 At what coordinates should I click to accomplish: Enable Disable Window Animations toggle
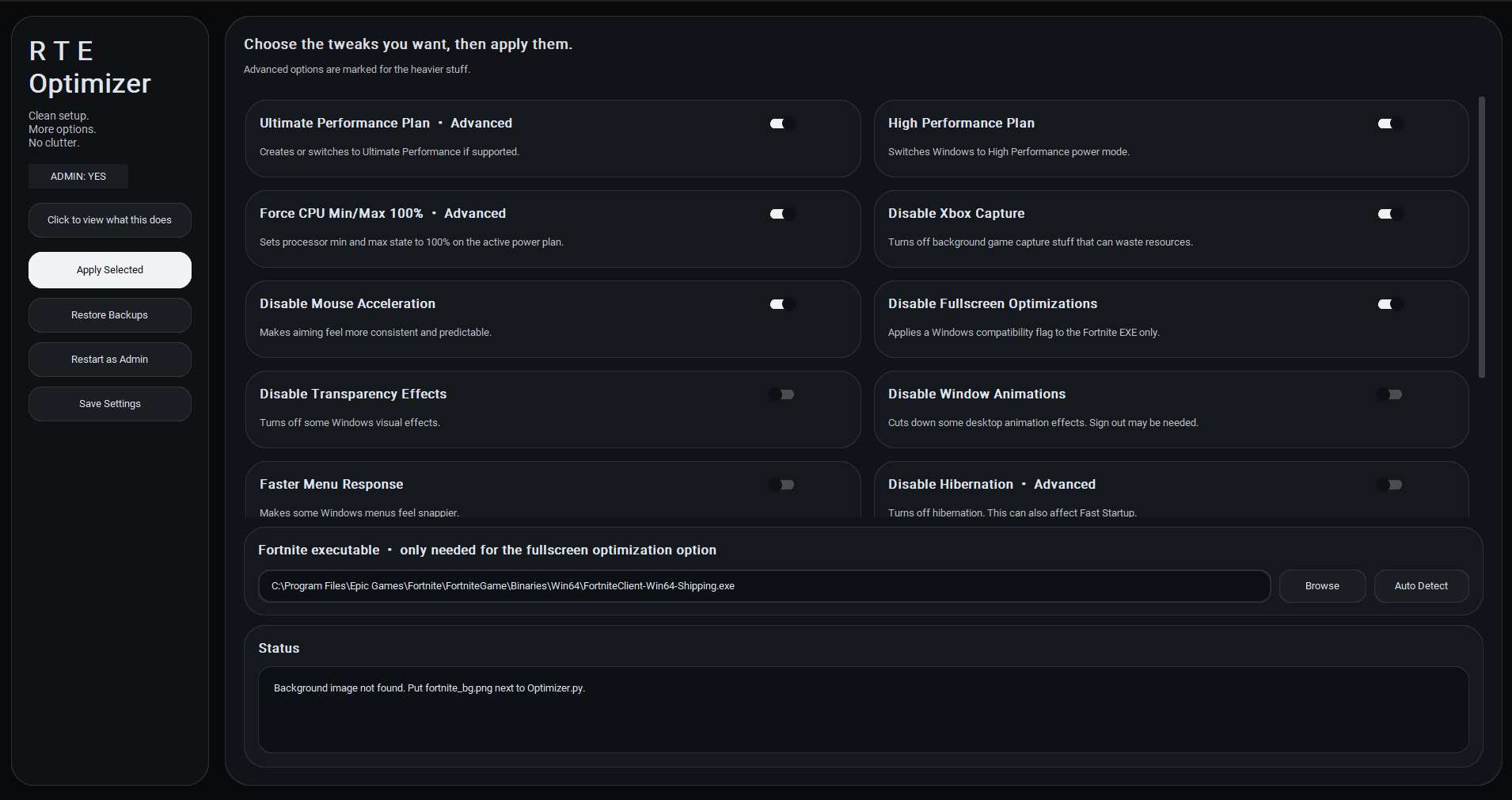click(1389, 394)
